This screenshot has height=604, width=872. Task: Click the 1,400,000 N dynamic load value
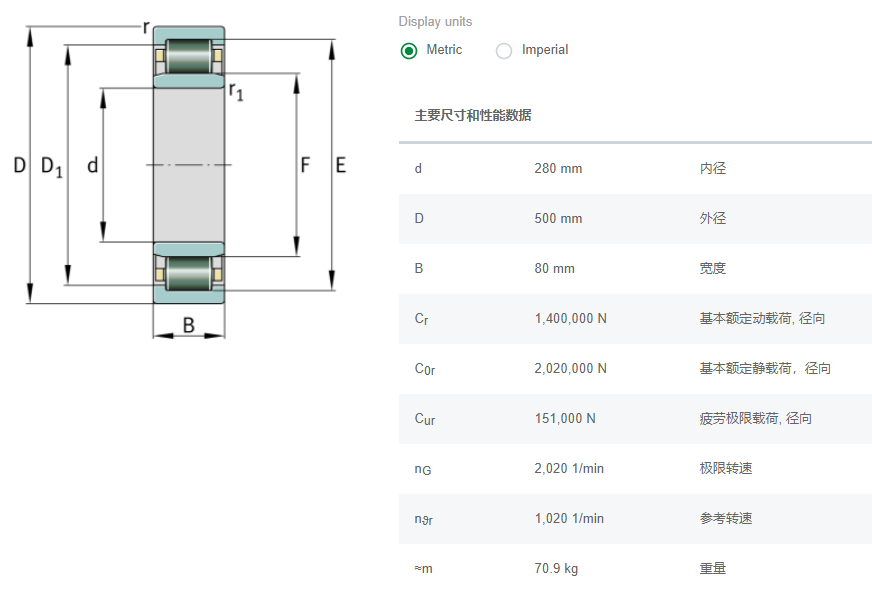point(570,318)
